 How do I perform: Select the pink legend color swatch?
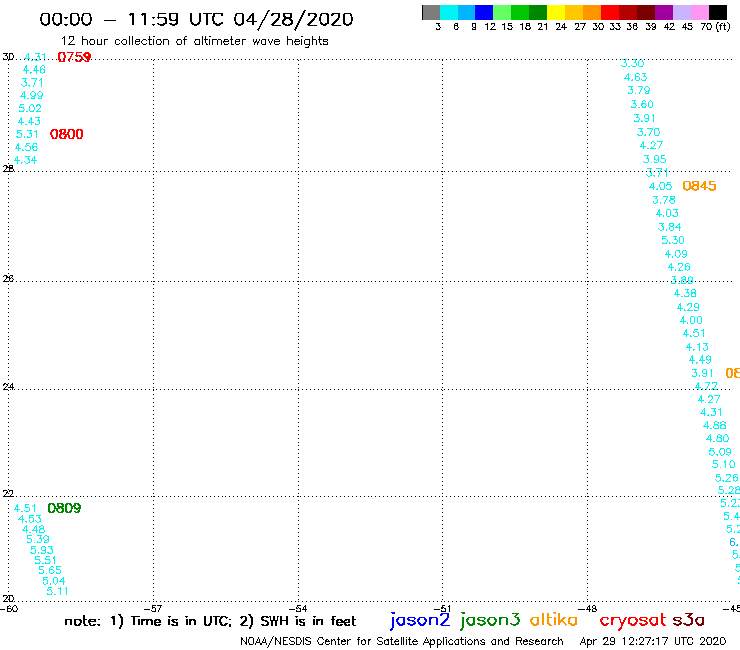tap(699, 12)
